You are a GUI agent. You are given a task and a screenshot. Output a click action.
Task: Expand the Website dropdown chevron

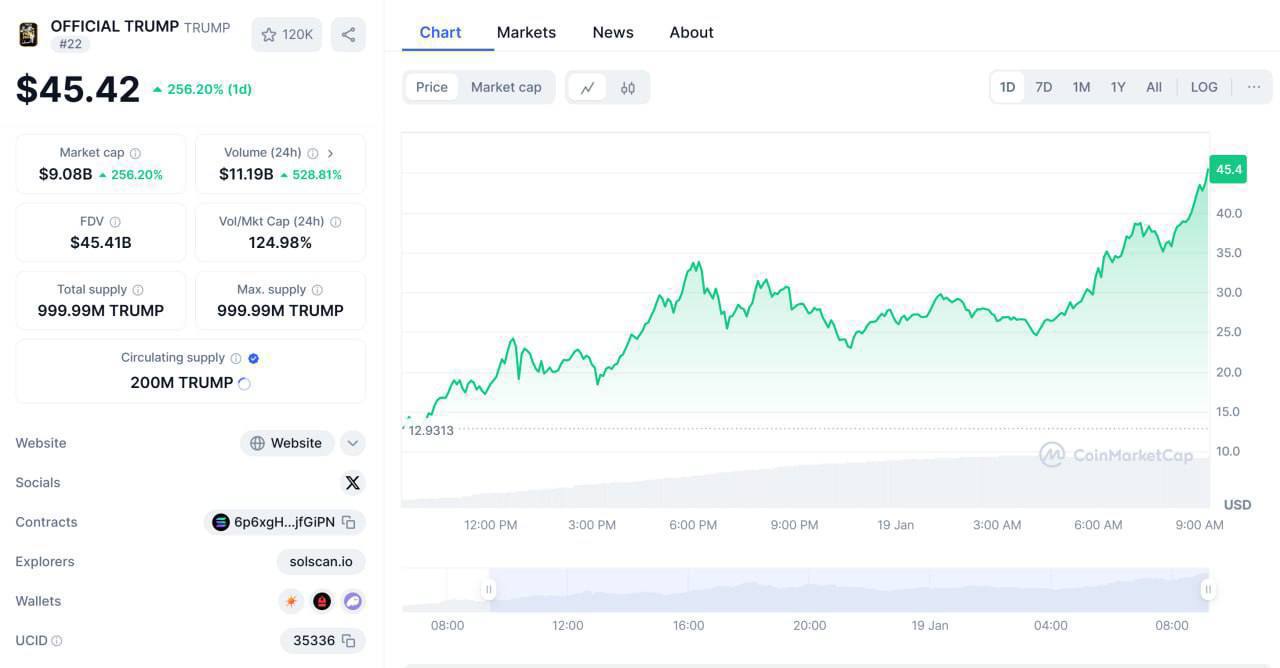pos(352,443)
